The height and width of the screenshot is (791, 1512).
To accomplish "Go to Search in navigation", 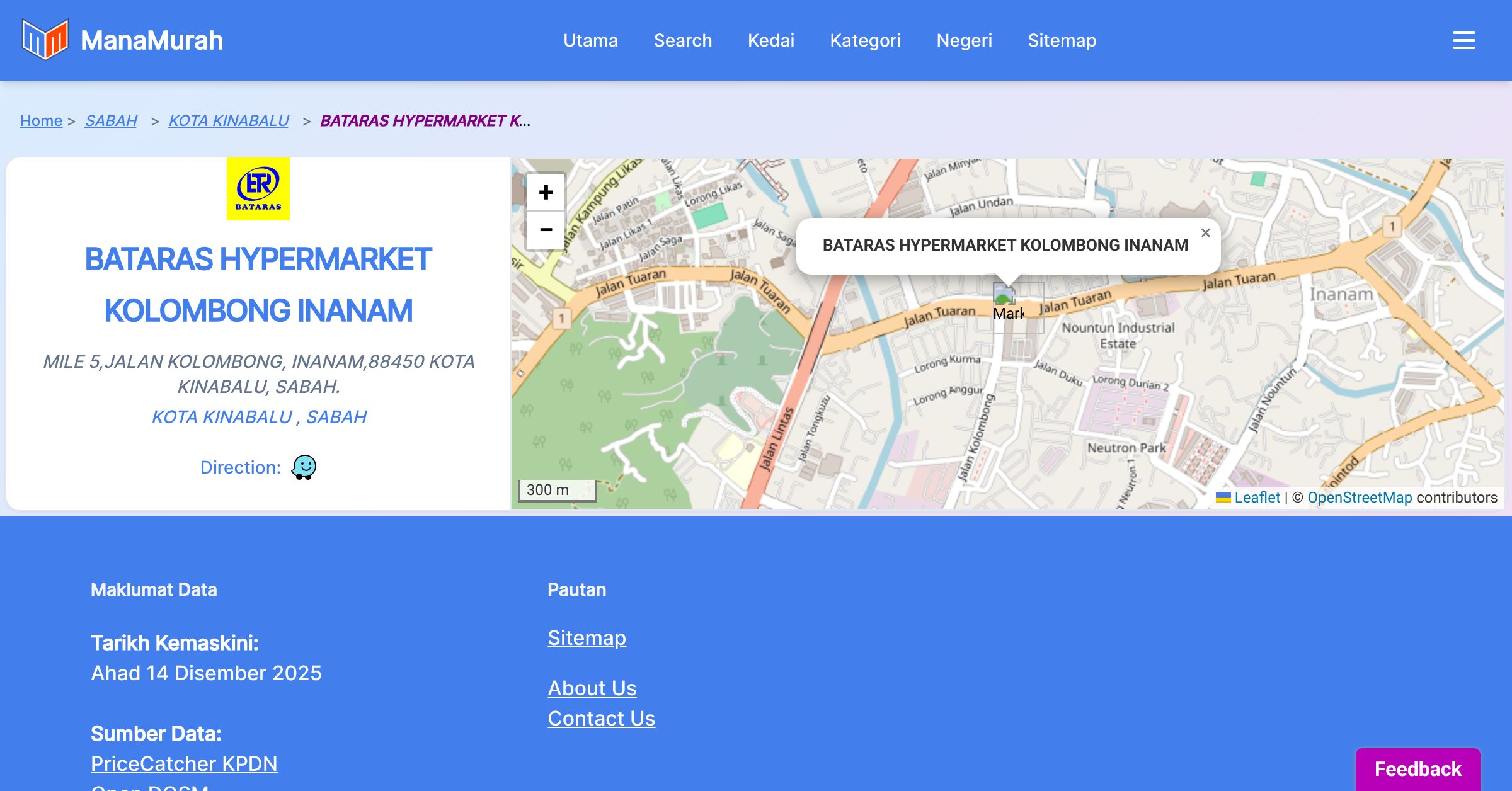I will coord(682,40).
